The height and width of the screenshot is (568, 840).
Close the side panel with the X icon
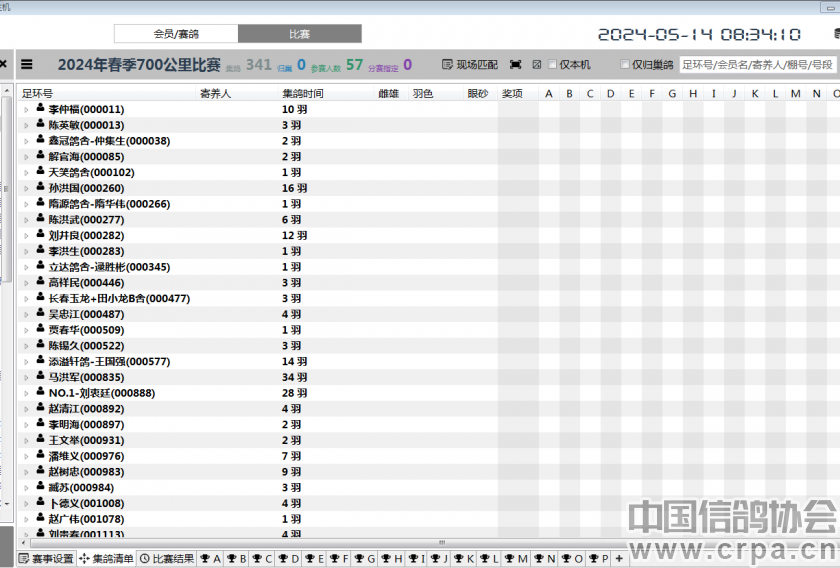pyautogui.click(x=4, y=64)
